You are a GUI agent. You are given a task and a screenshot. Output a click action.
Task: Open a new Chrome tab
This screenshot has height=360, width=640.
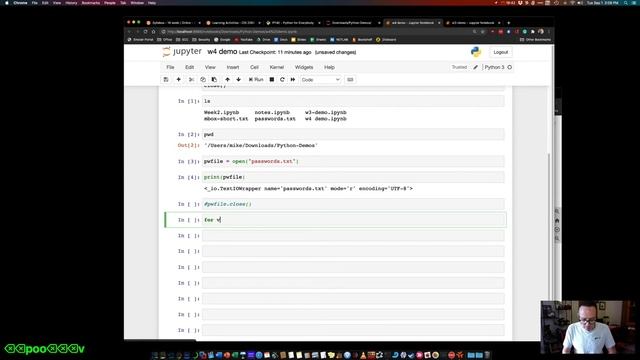coord(509,23)
